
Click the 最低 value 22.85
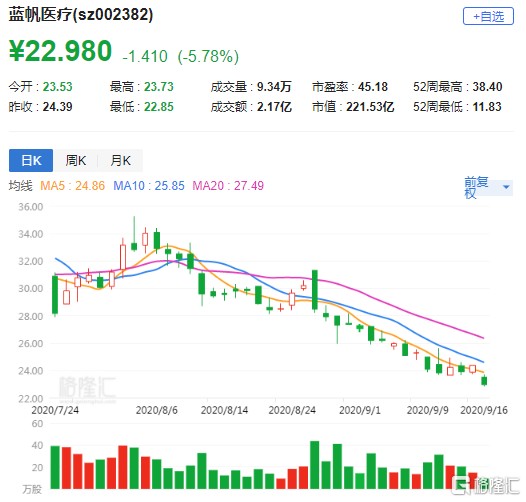159,107
